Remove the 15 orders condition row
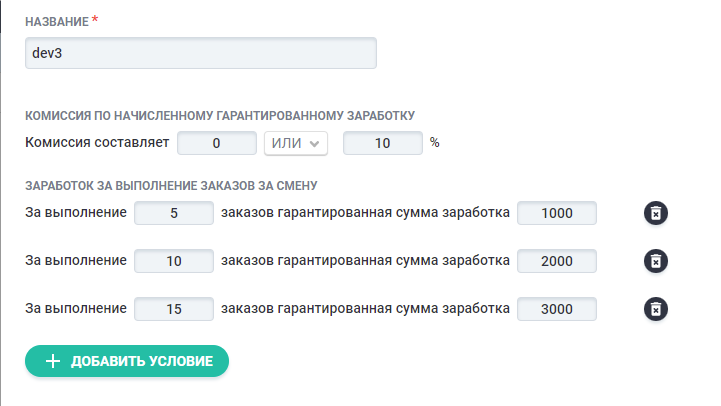 (655, 309)
